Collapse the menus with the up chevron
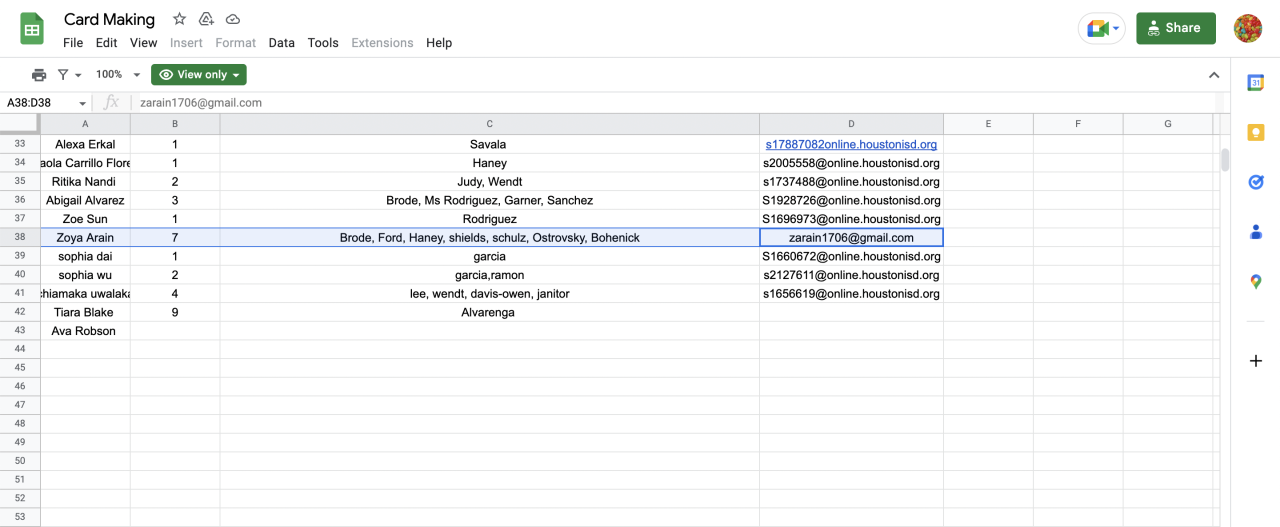1280x527 pixels. point(1214,75)
